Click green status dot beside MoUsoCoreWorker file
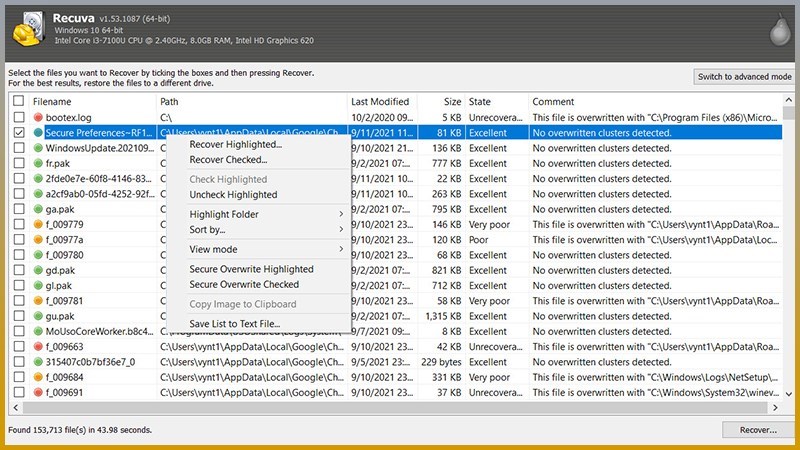The width and height of the screenshot is (800, 450). pos(38,331)
